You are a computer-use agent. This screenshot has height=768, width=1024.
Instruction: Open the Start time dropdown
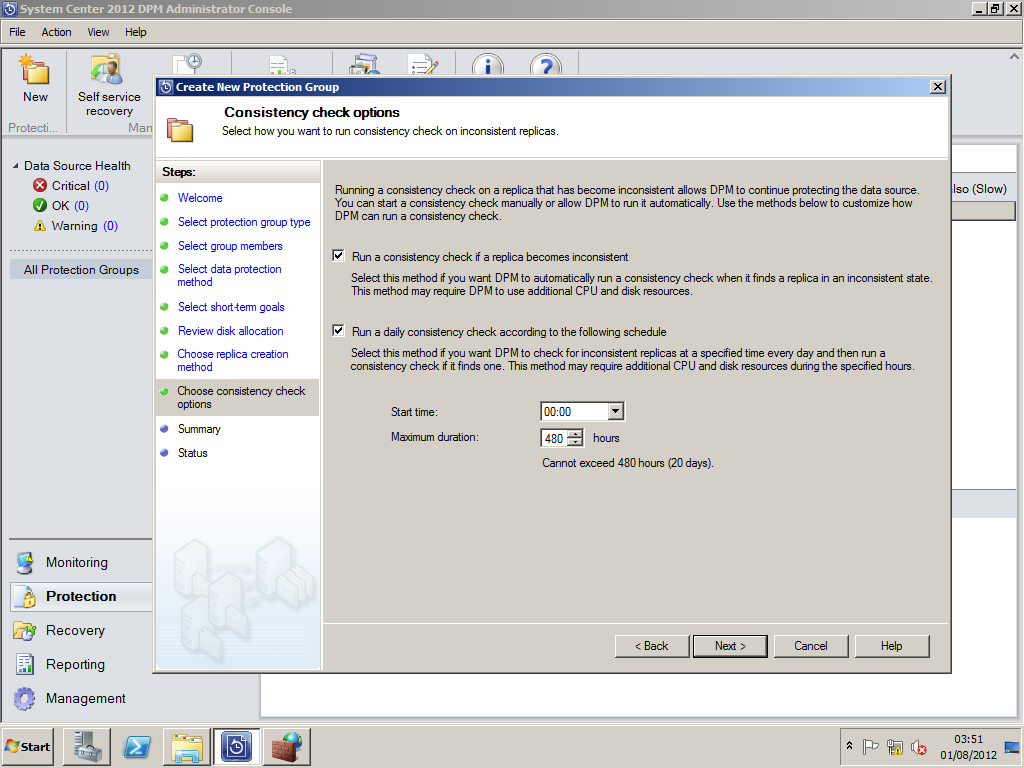[x=615, y=411]
